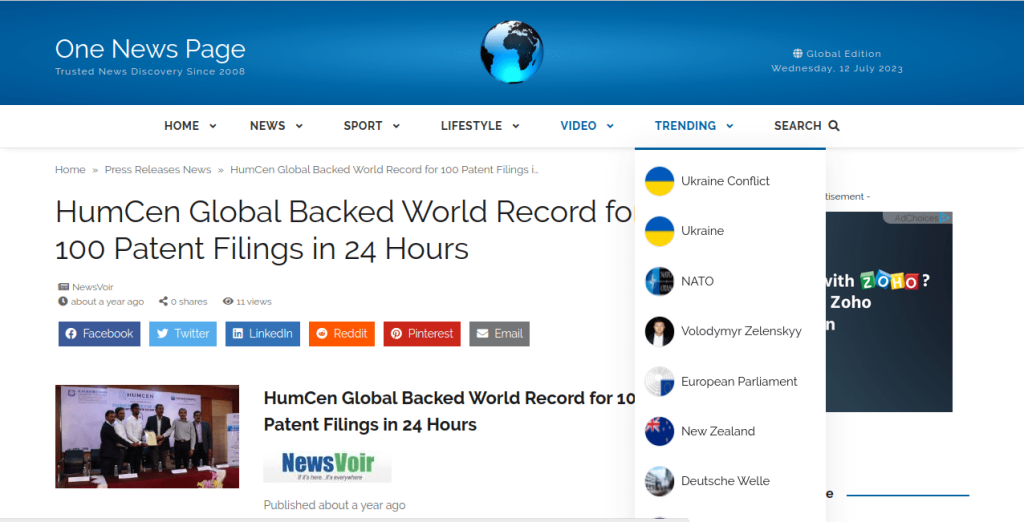Click the search magnifier icon
Viewport: 1024px width, 522px height.
[x=834, y=125]
